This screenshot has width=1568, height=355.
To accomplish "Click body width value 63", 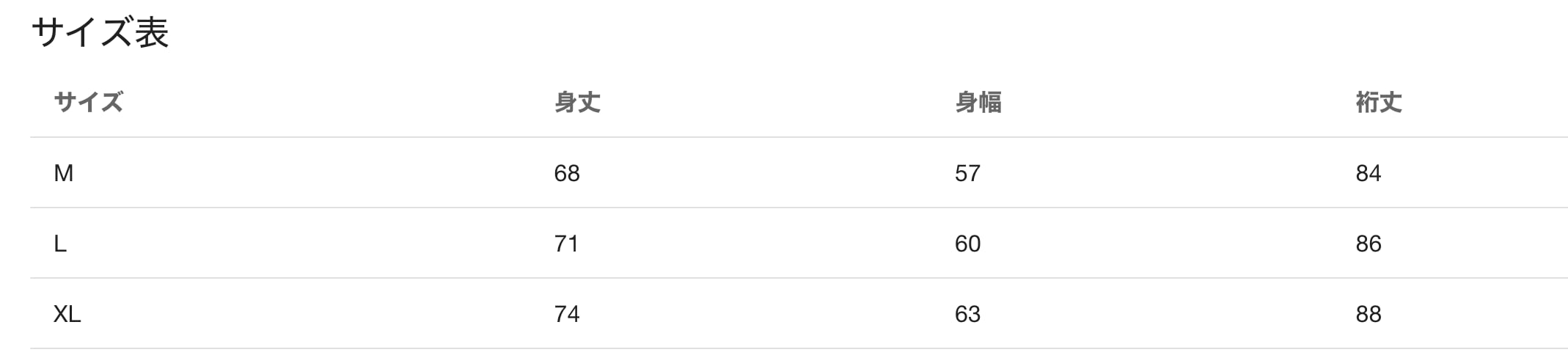I will (x=967, y=314).
